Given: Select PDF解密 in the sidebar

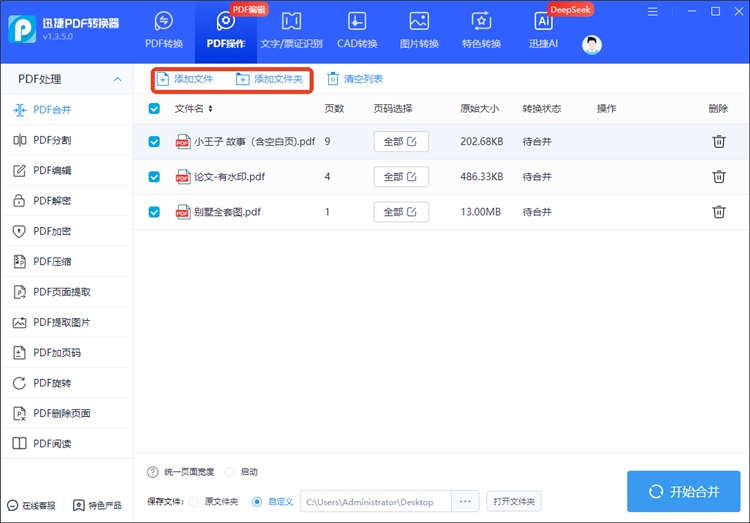Looking at the screenshot, I should tap(66, 201).
